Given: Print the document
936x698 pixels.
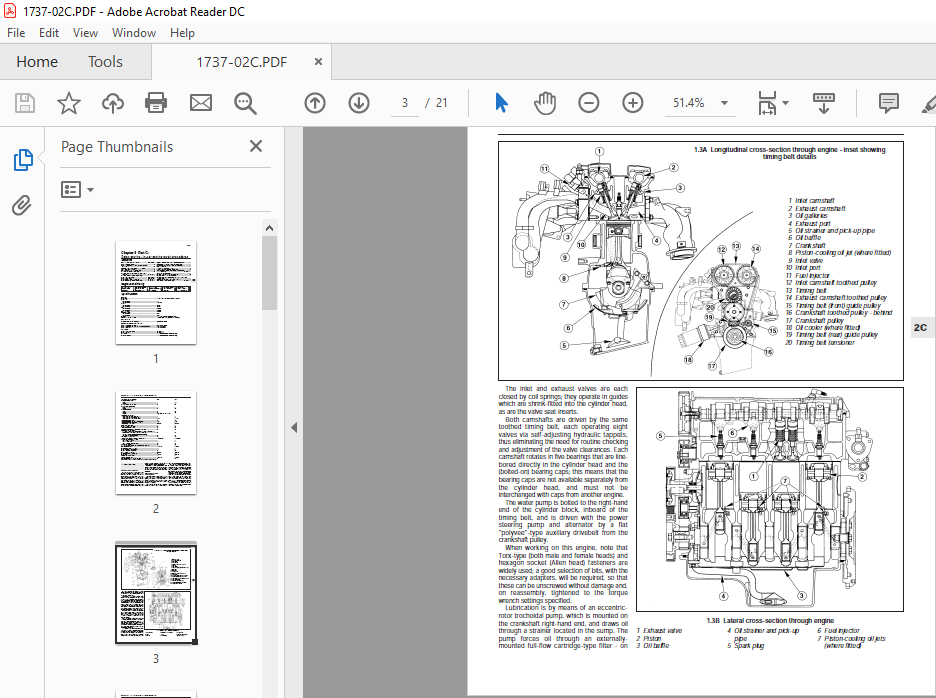Looking at the screenshot, I should (x=156, y=103).
